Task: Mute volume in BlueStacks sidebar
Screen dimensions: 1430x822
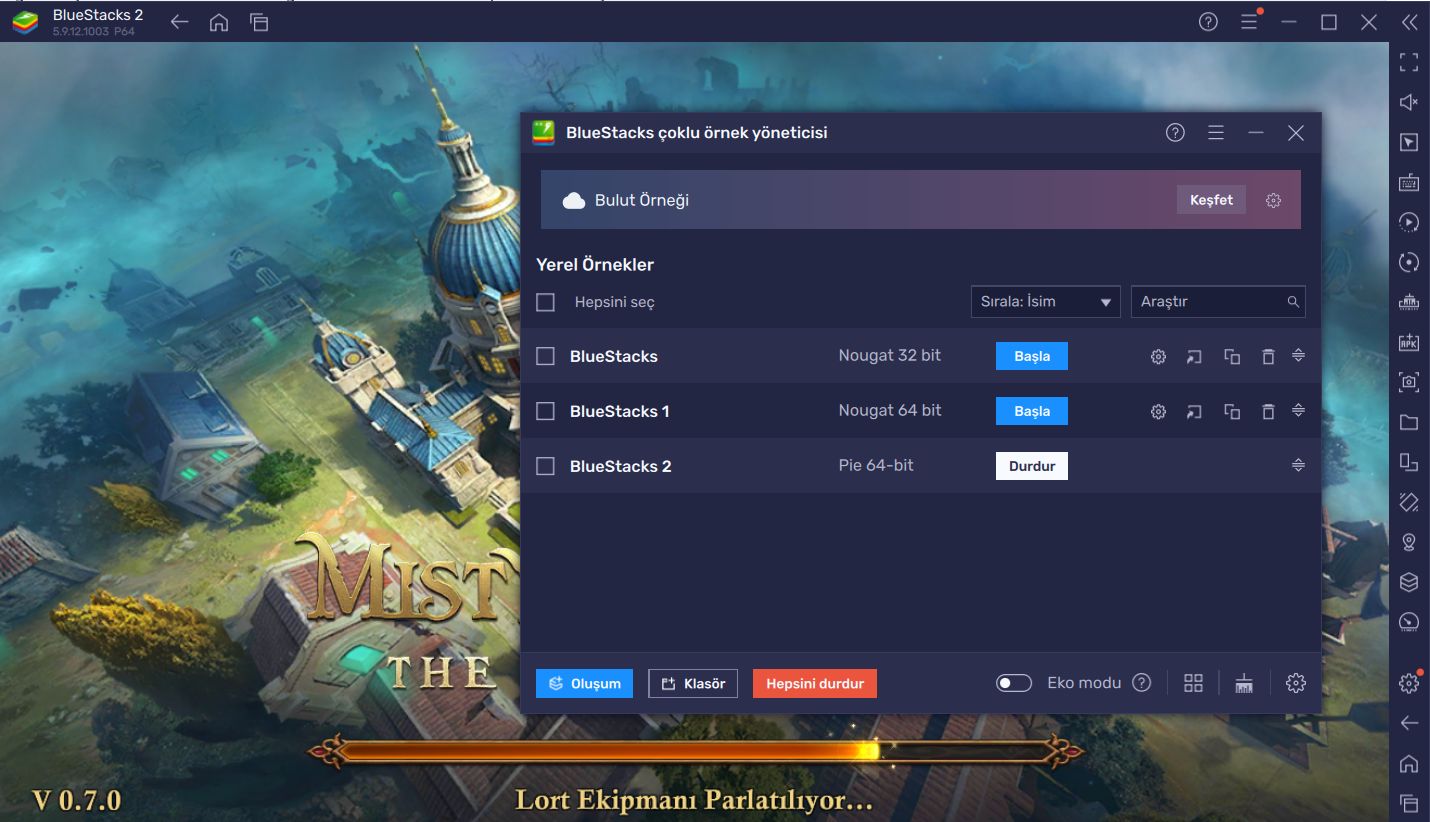Action: click(1409, 102)
